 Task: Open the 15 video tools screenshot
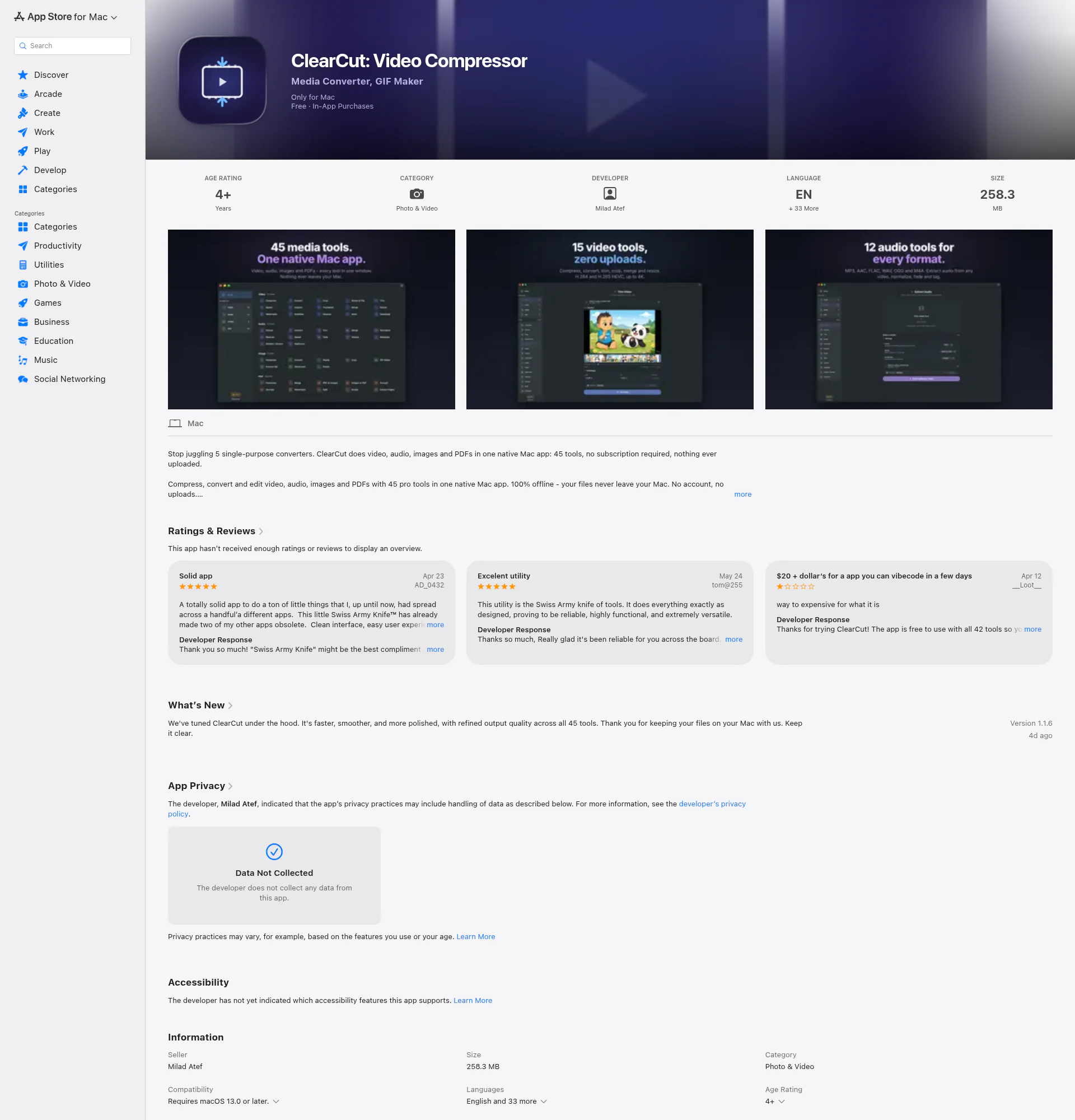(610, 319)
